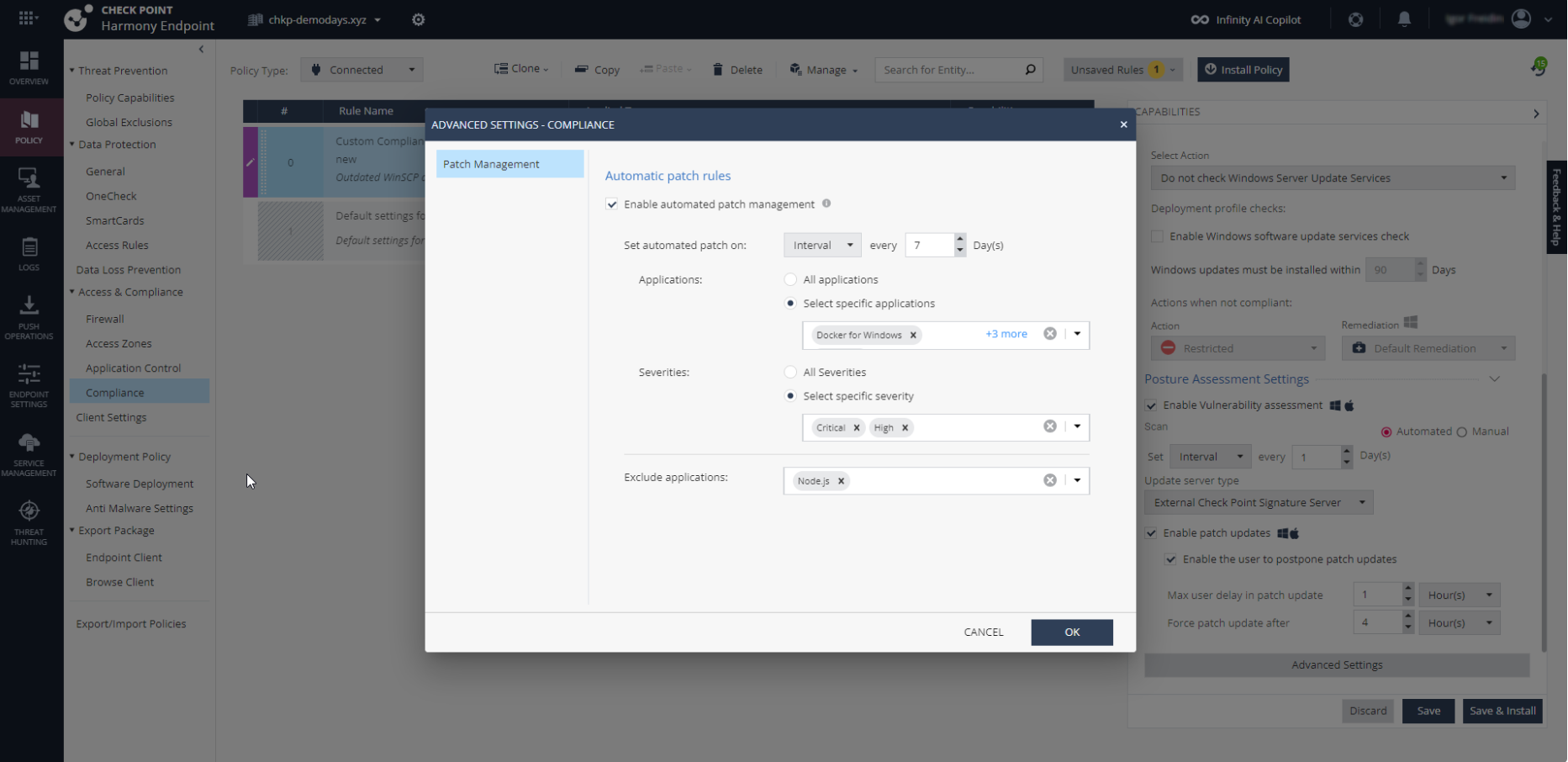Toggle user postpone patch updates checkbox
This screenshot has height=762, width=1568.
click(x=1170, y=559)
